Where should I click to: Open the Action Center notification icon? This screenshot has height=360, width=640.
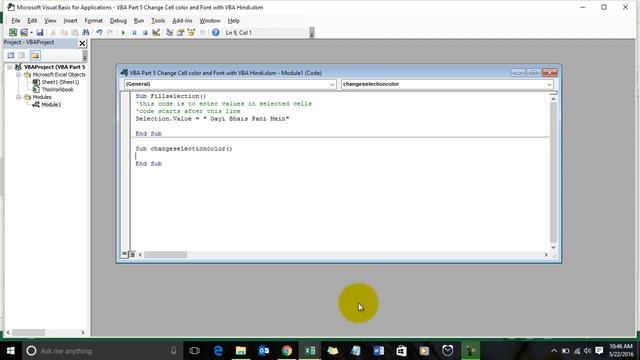pyautogui.click(x=599, y=351)
